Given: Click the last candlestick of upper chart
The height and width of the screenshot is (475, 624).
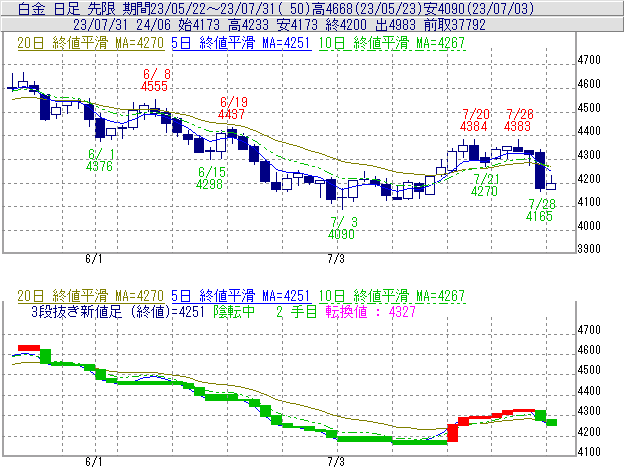Looking at the screenshot, I should pos(551,185).
